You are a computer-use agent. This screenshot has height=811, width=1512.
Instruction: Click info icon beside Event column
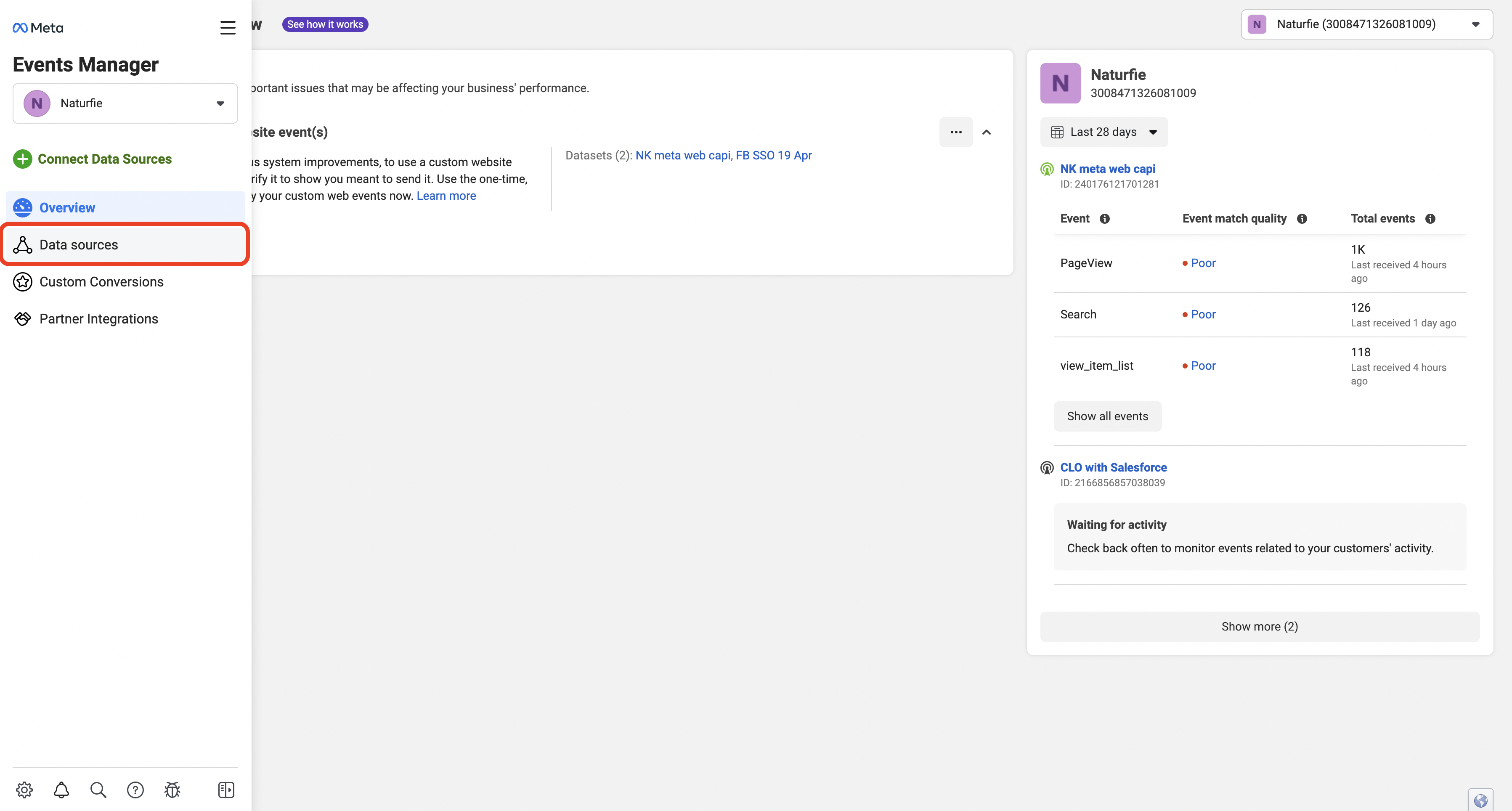pyautogui.click(x=1104, y=219)
